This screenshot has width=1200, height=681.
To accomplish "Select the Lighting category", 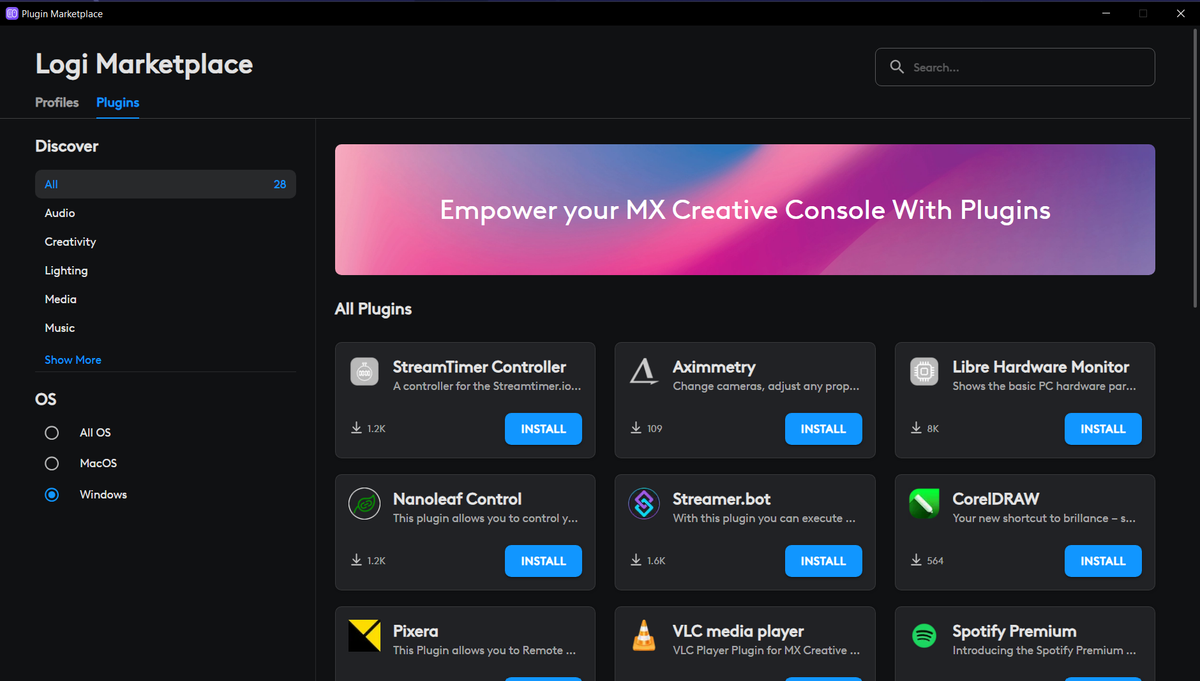I will [x=66, y=270].
